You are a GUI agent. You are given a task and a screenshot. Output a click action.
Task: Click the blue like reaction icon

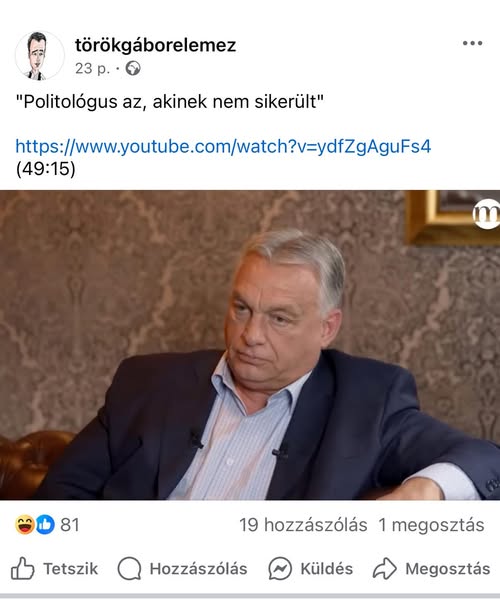(45, 525)
